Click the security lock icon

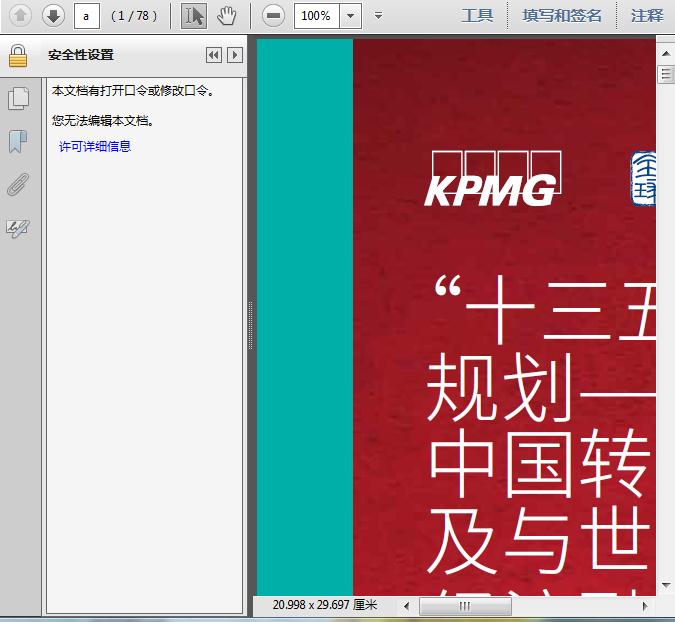(x=18, y=56)
